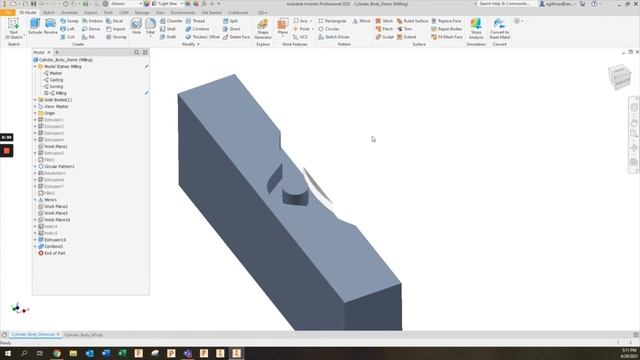Expand the Combine3 node

[x=35, y=247]
